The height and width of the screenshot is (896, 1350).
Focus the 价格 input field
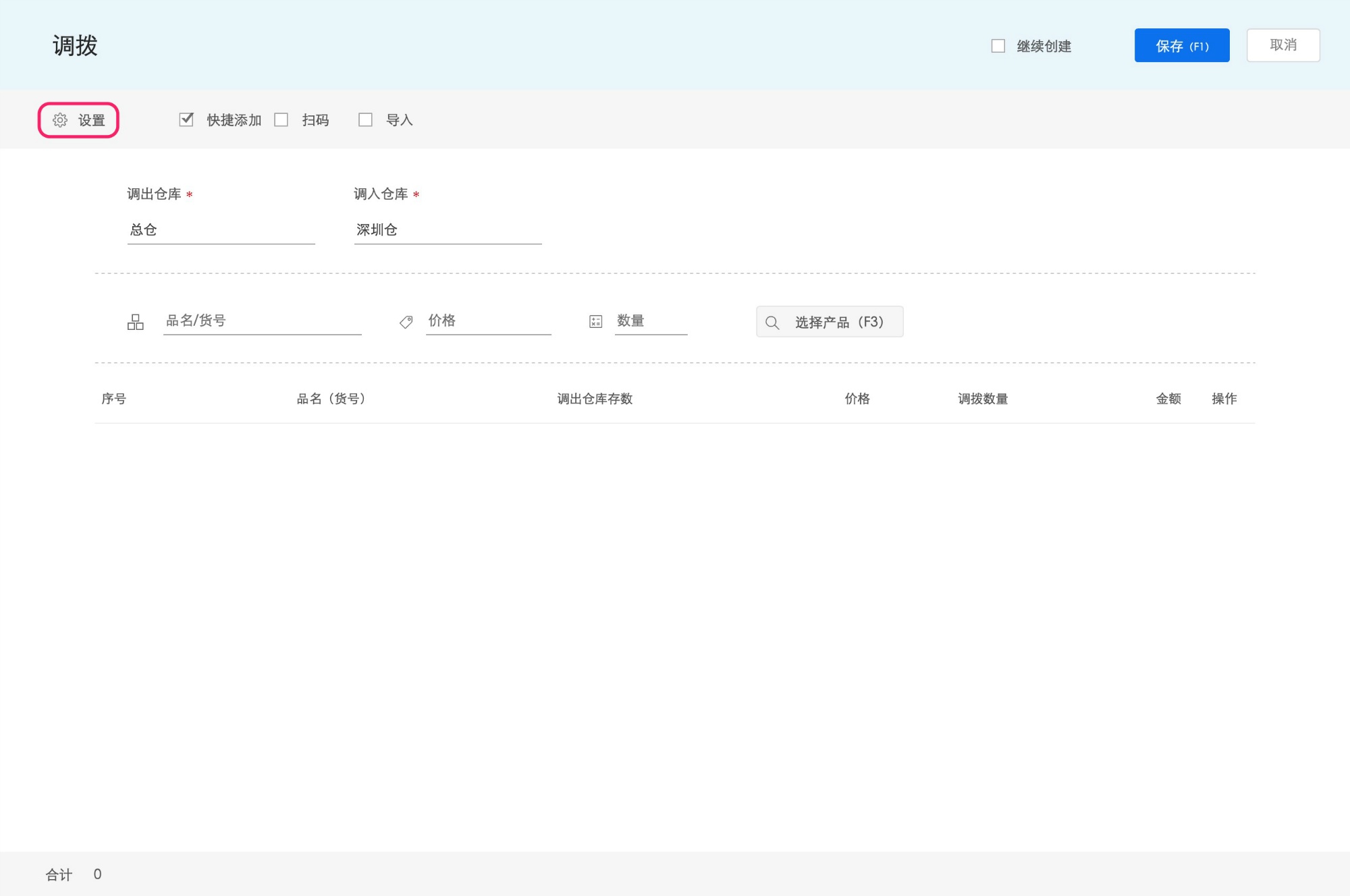click(x=488, y=320)
